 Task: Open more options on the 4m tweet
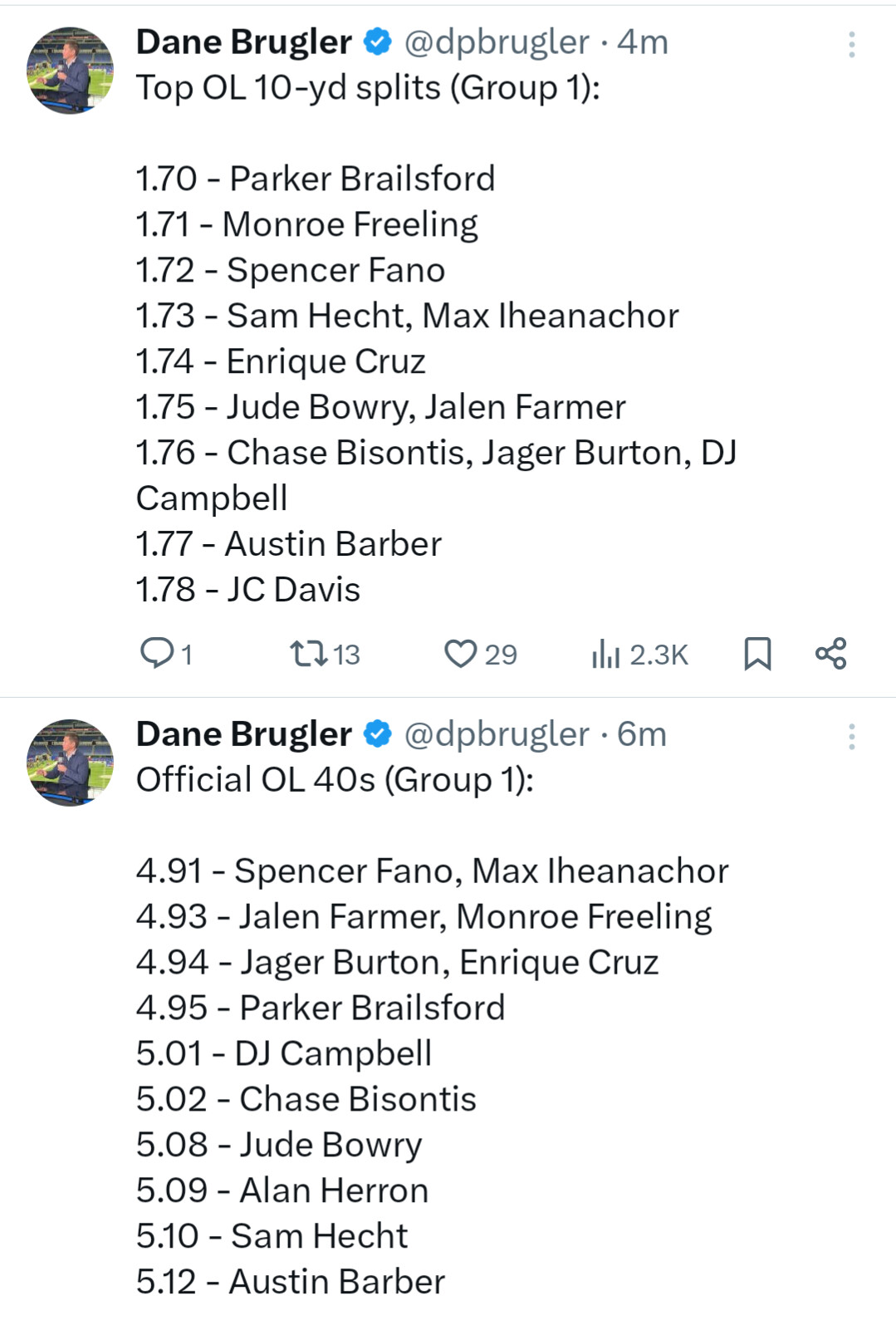pyautogui.click(x=851, y=44)
